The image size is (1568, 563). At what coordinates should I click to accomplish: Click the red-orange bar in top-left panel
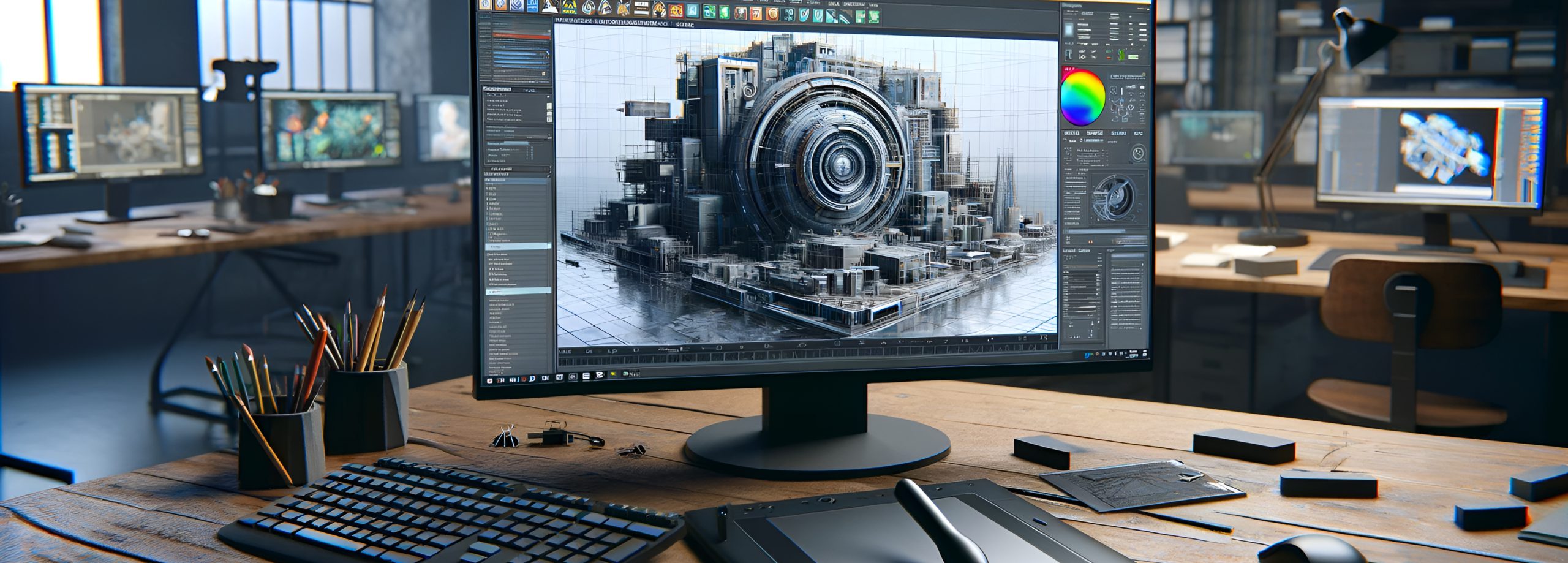pyautogui.click(x=521, y=37)
